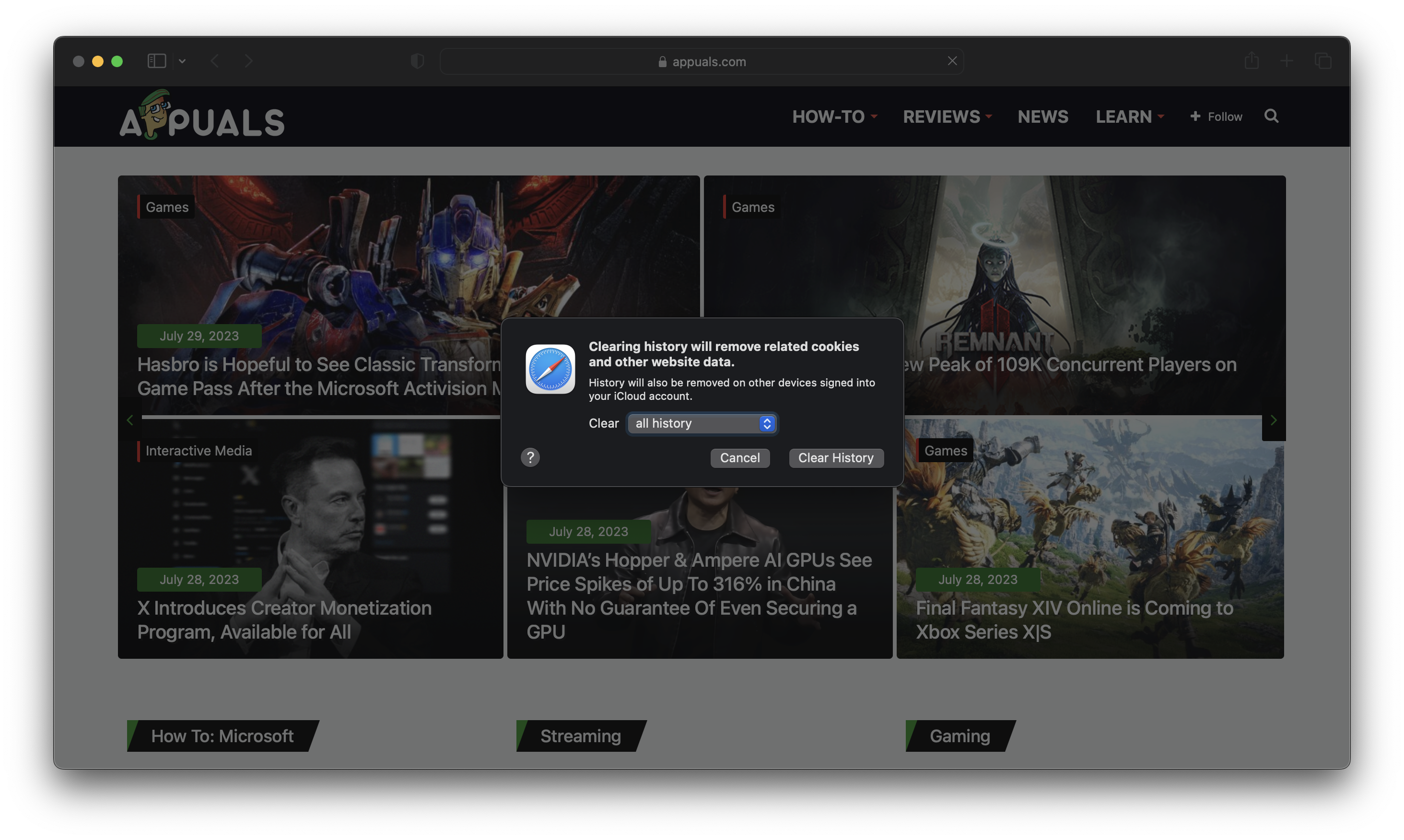Image resolution: width=1404 pixels, height=840 pixels.
Task: Open a new tab with plus icon
Action: pyautogui.click(x=1287, y=60)
